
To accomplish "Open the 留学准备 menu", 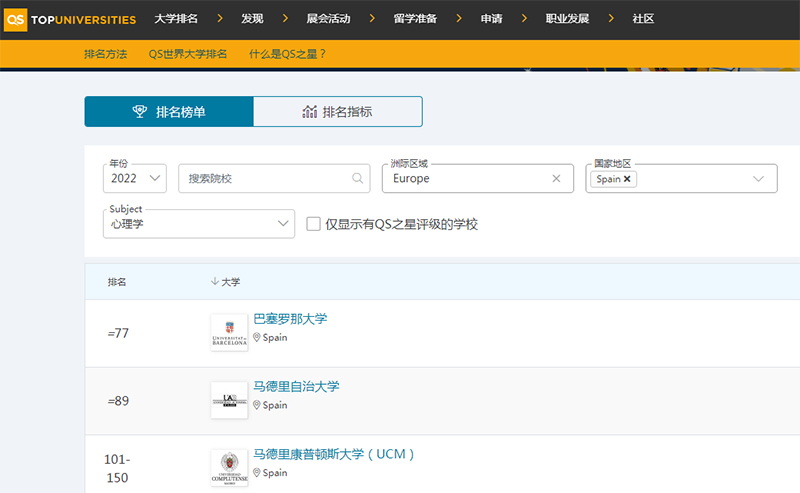I will tap(415, 19).
